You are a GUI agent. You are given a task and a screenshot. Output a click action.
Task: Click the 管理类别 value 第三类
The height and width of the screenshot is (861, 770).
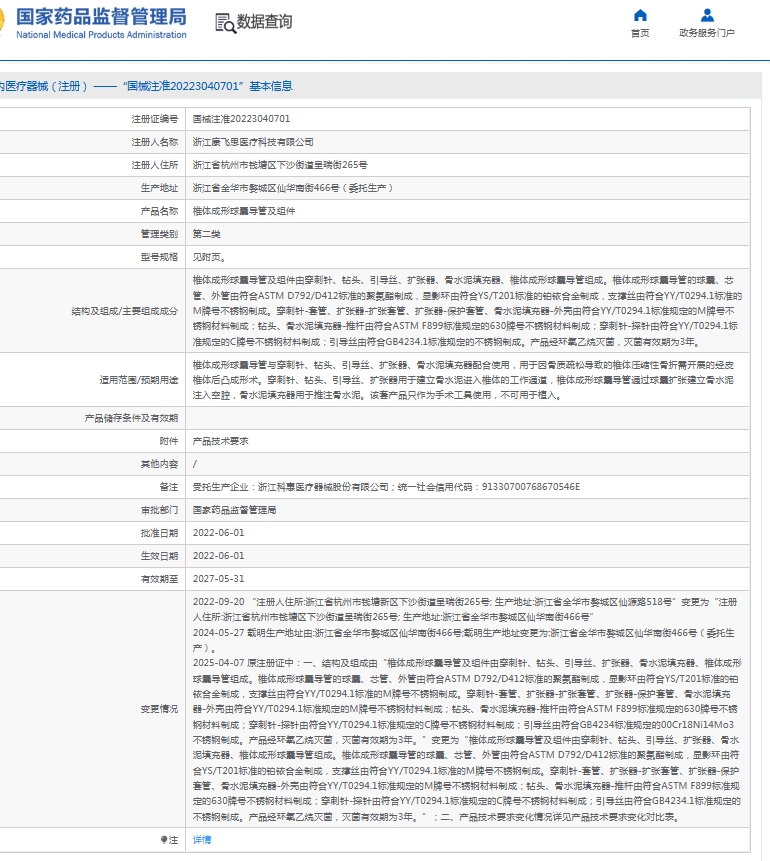pyautogui.click(x=207, y=234)
